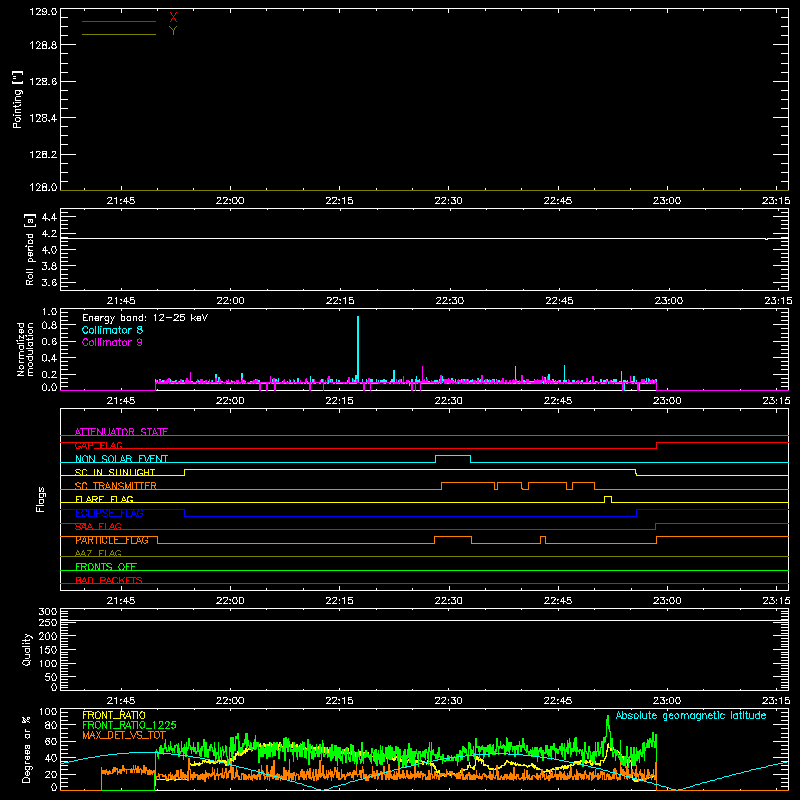Click the 4.4 tick on Roll period axis
This screenshot has width=800, height=800.
click(49, 217)
